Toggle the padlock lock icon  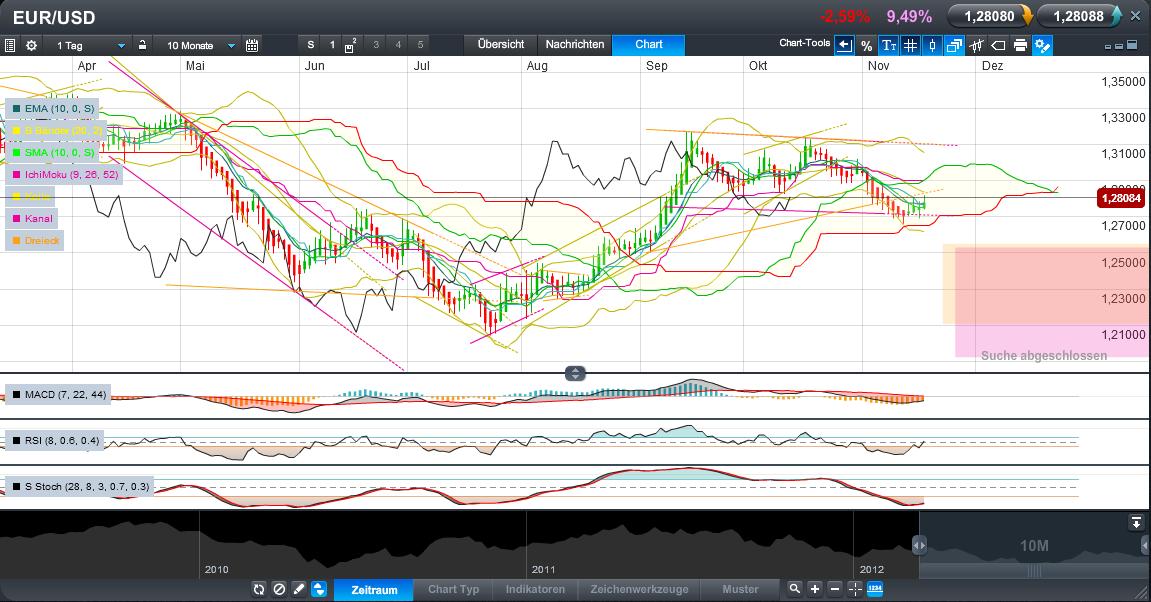[x=142, y=45]
